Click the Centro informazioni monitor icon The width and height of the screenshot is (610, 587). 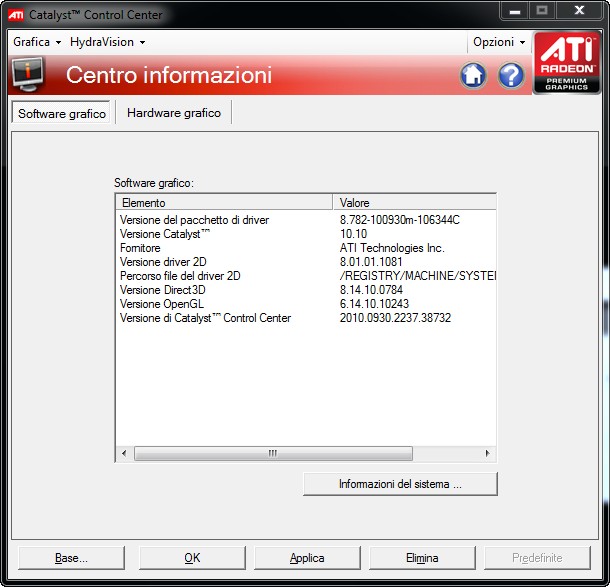pyautogui.click(x=27, y=74)
